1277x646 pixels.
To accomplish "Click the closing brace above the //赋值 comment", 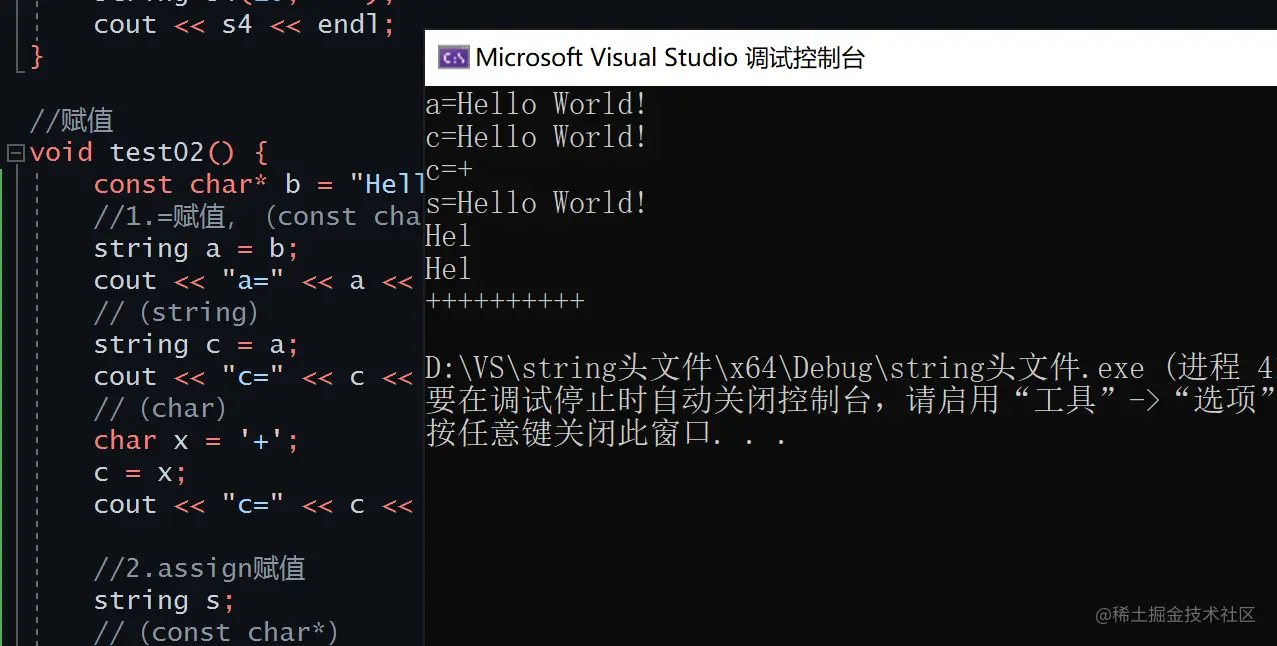I will coord(37,56).
